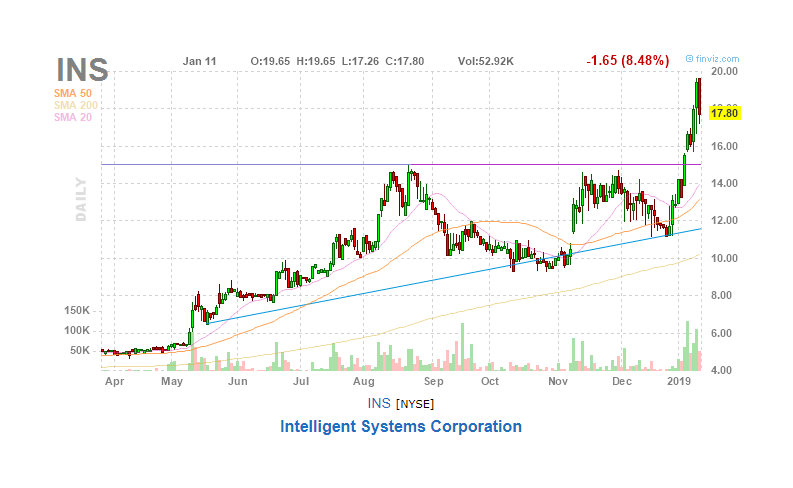Open the finviz.com link
The height and width of the screenshot is (488, 793).
pyautogui.click(x=713, y=59)
